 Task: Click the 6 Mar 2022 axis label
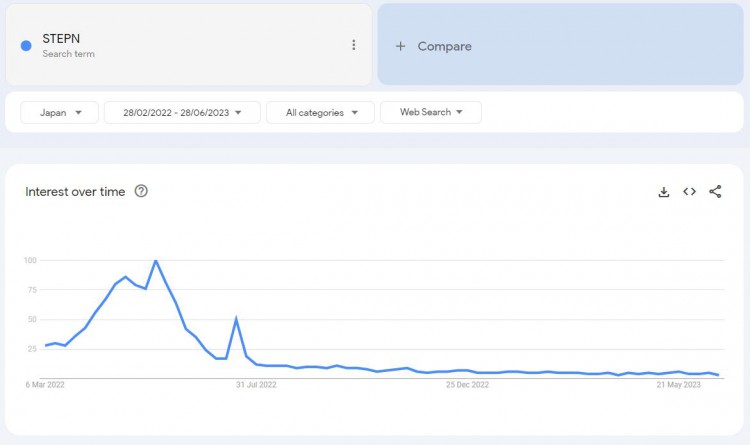(x=45, y=384)
